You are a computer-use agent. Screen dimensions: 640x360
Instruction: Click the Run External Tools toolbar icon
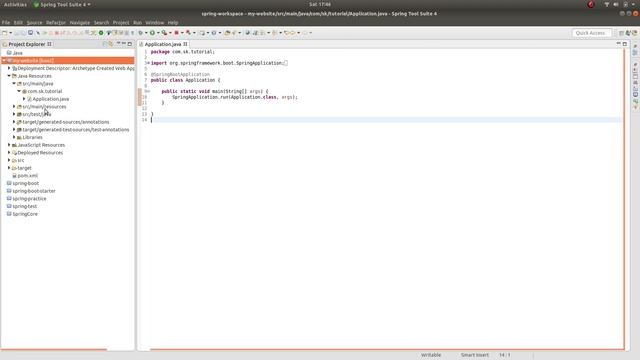[164, 33]
